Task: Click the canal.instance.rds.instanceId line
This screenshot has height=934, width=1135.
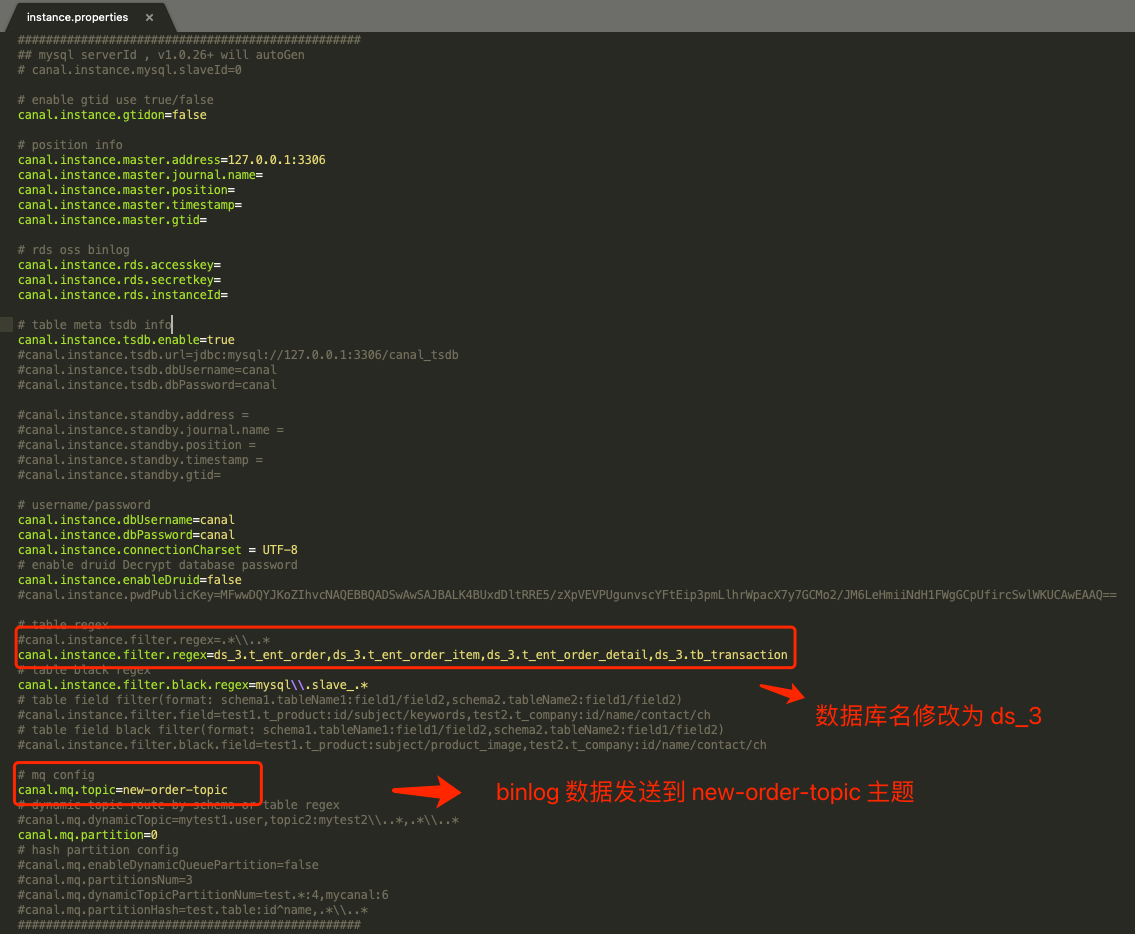Action: (x=122, y=295)
